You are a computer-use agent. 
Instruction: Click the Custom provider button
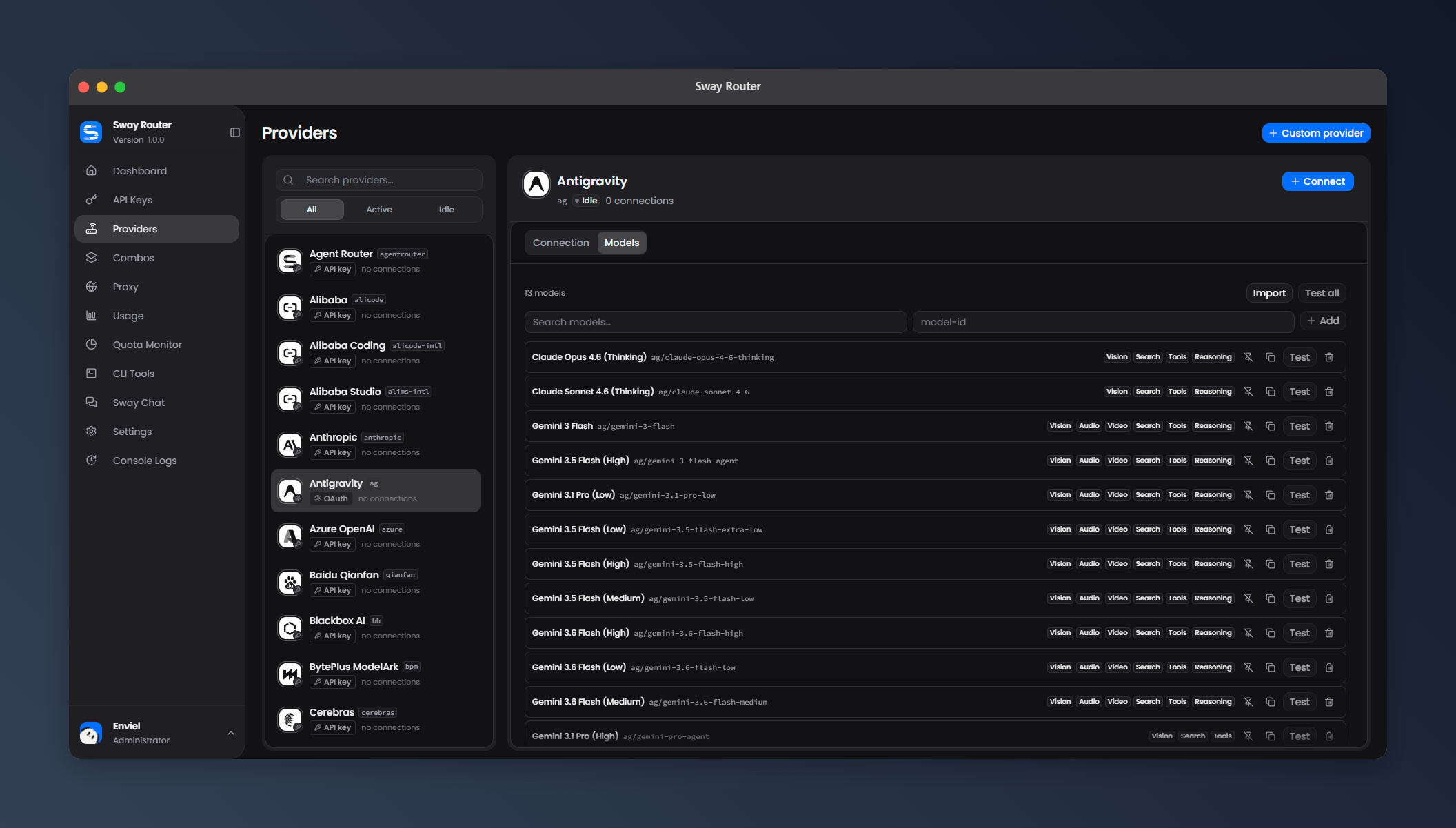[1316, 133]
